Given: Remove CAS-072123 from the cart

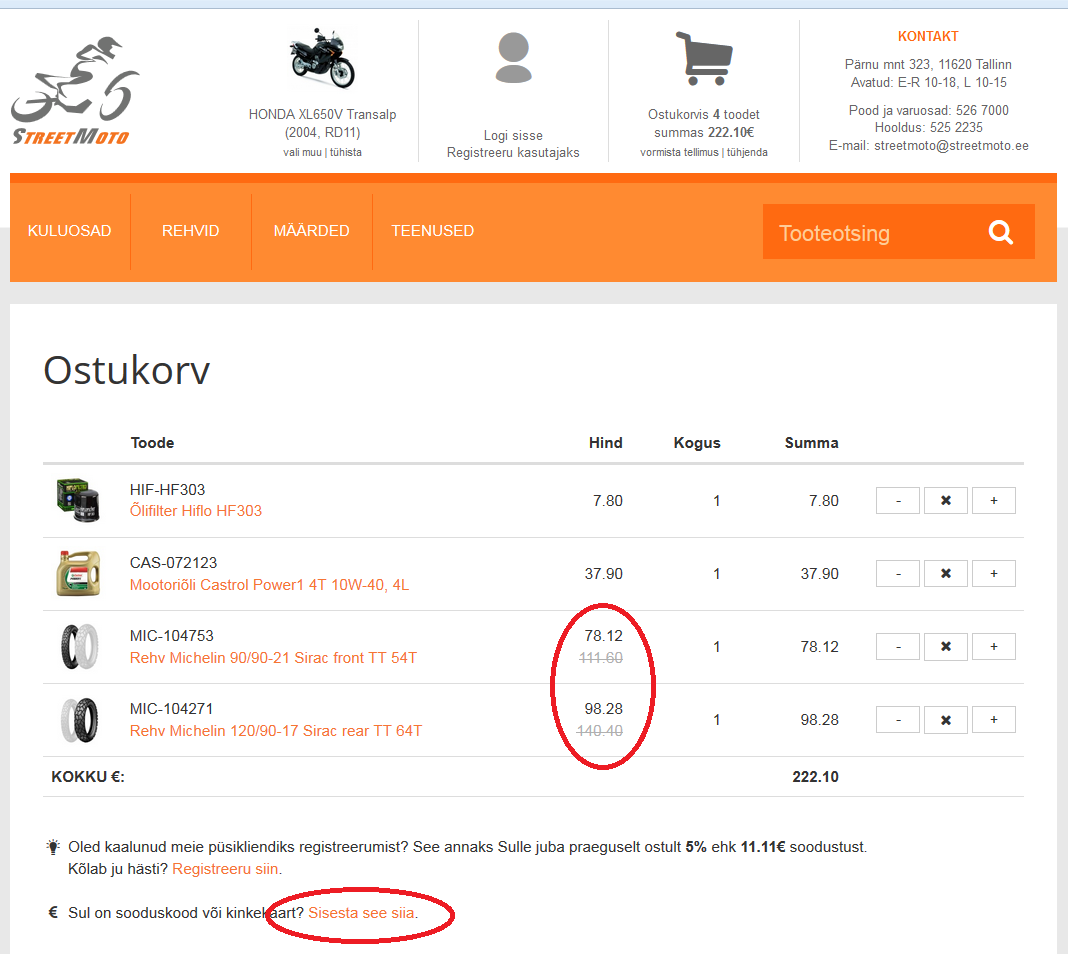Looking at the screenshot, I should [946, 573].
